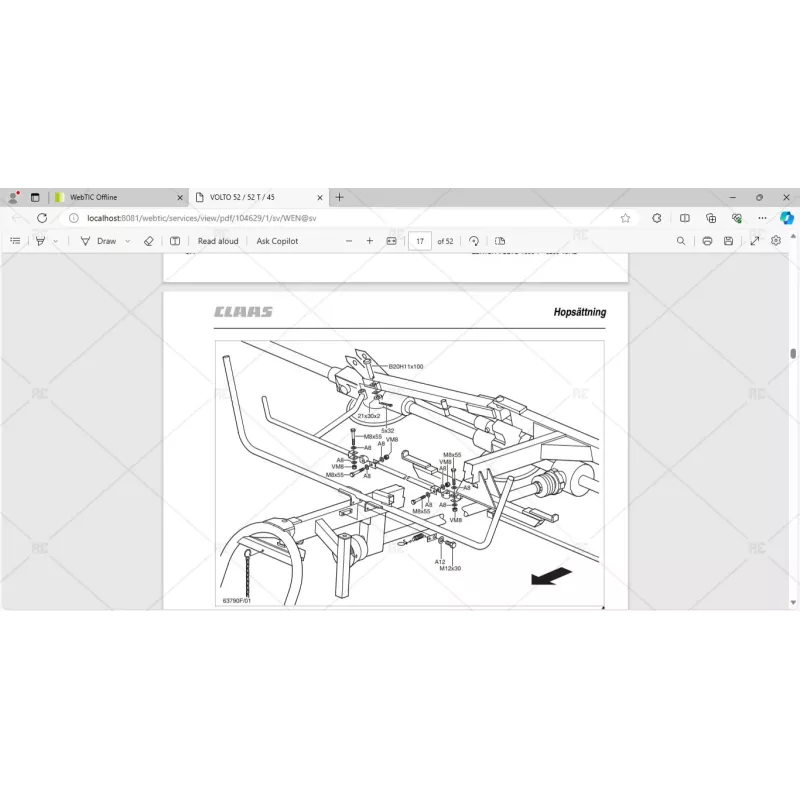Rotate the PDF page

point(472,241)
